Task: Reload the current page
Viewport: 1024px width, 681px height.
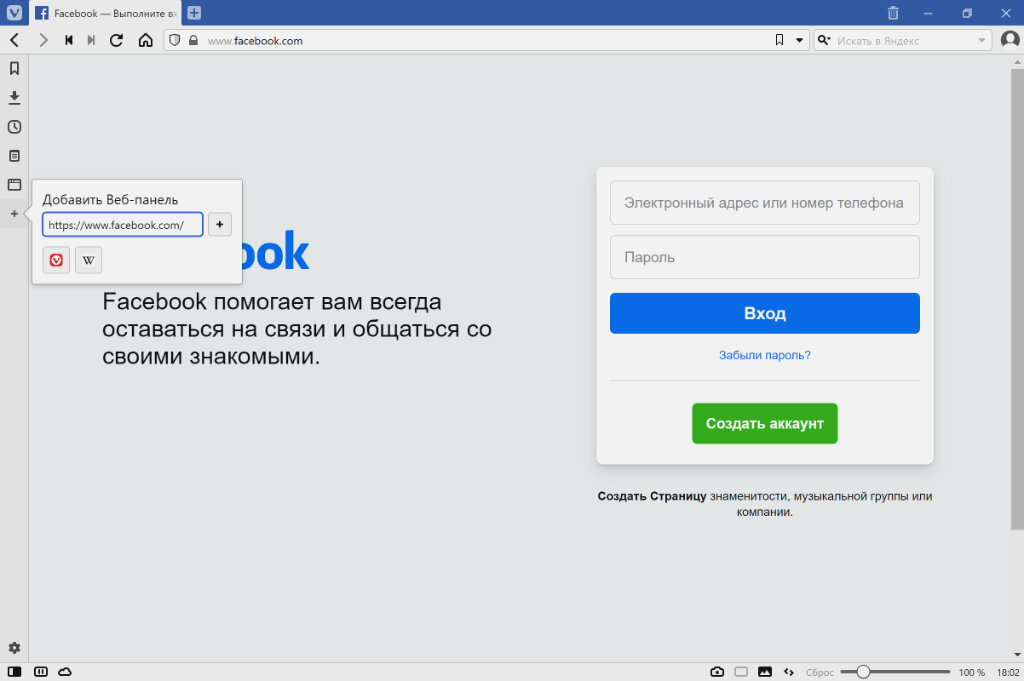Action: 116,40
